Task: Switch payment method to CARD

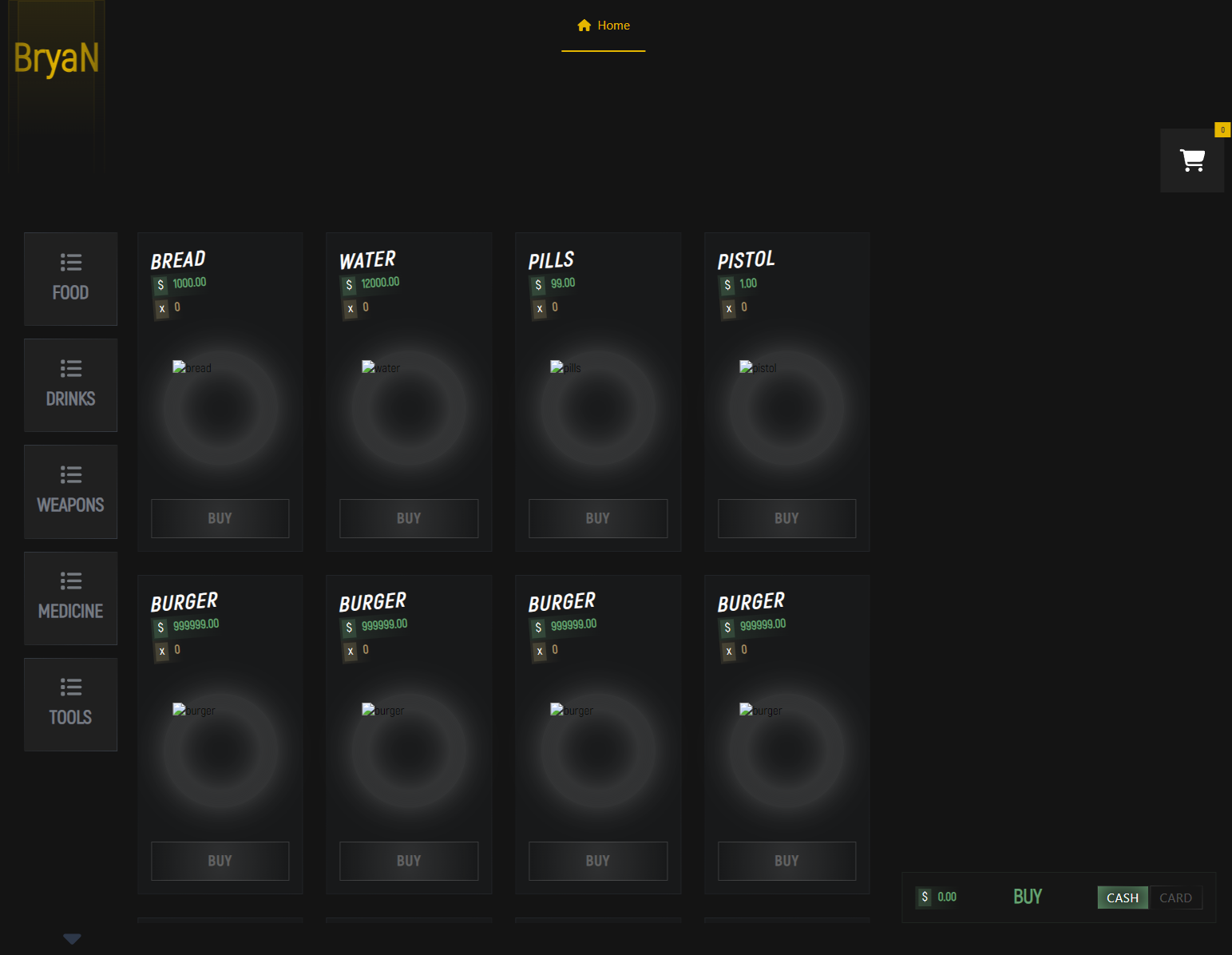Action: click(1175, 898)
